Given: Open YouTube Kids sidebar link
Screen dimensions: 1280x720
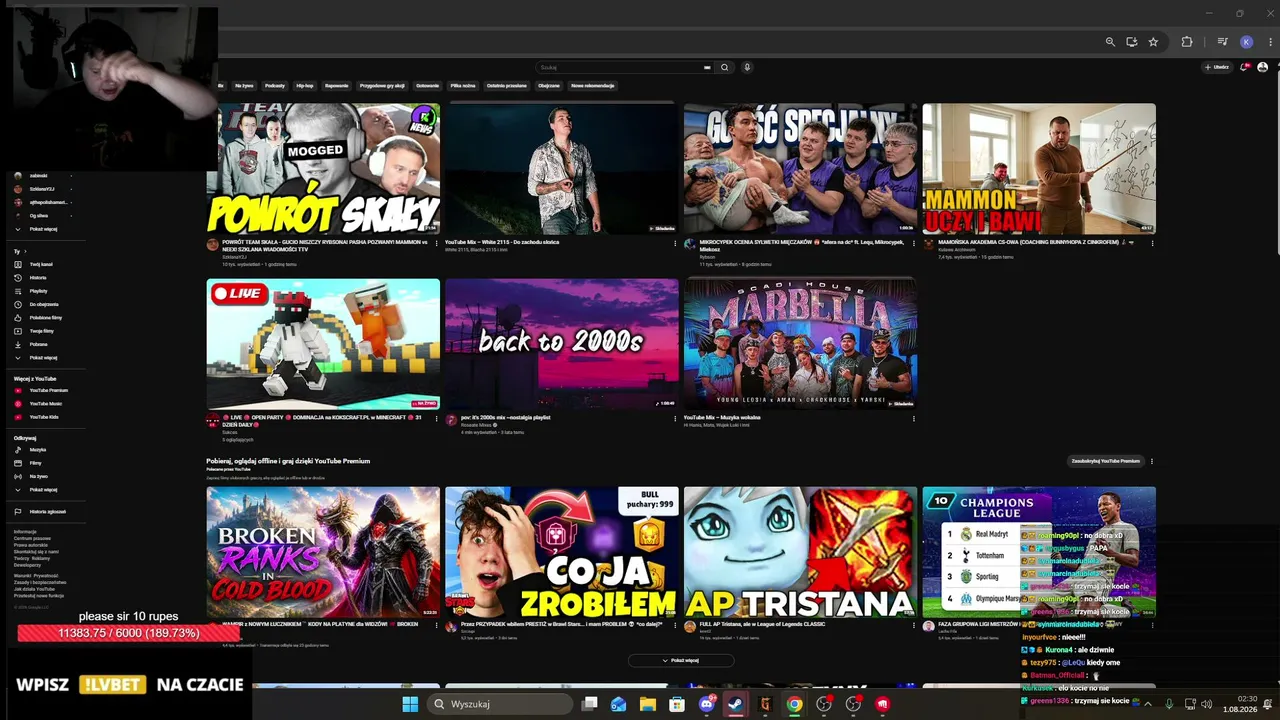Looking at the screenshot, I should pos(38,417).
